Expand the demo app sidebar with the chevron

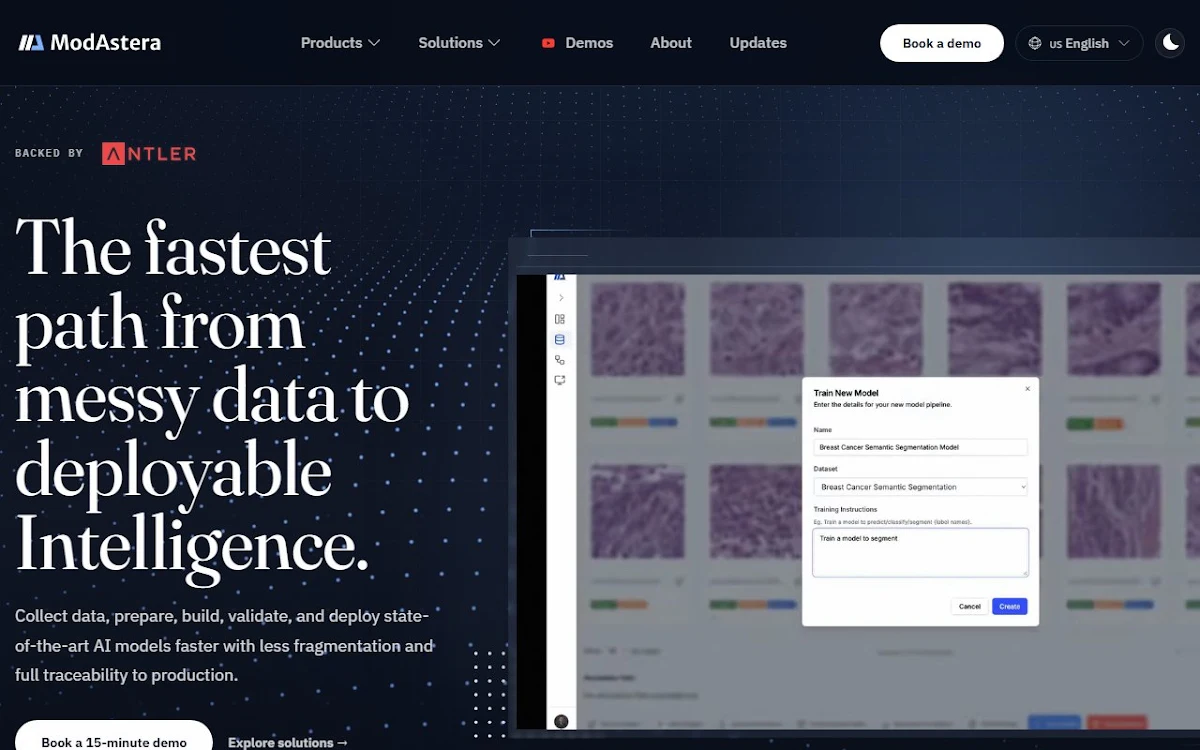pyautogui.click(x=560, y=298)
